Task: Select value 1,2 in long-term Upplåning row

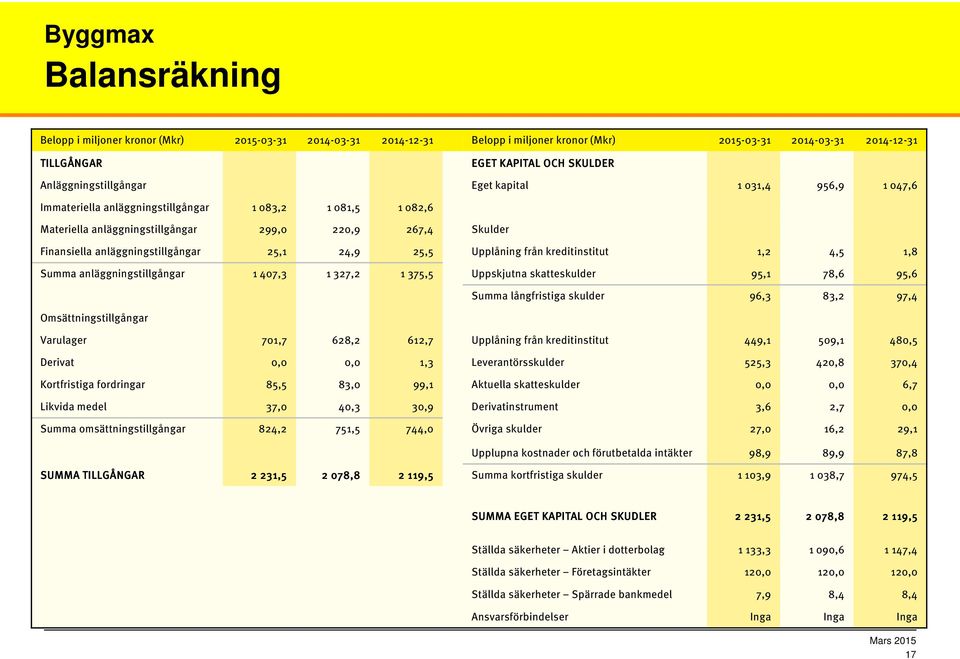Action: 763,252
